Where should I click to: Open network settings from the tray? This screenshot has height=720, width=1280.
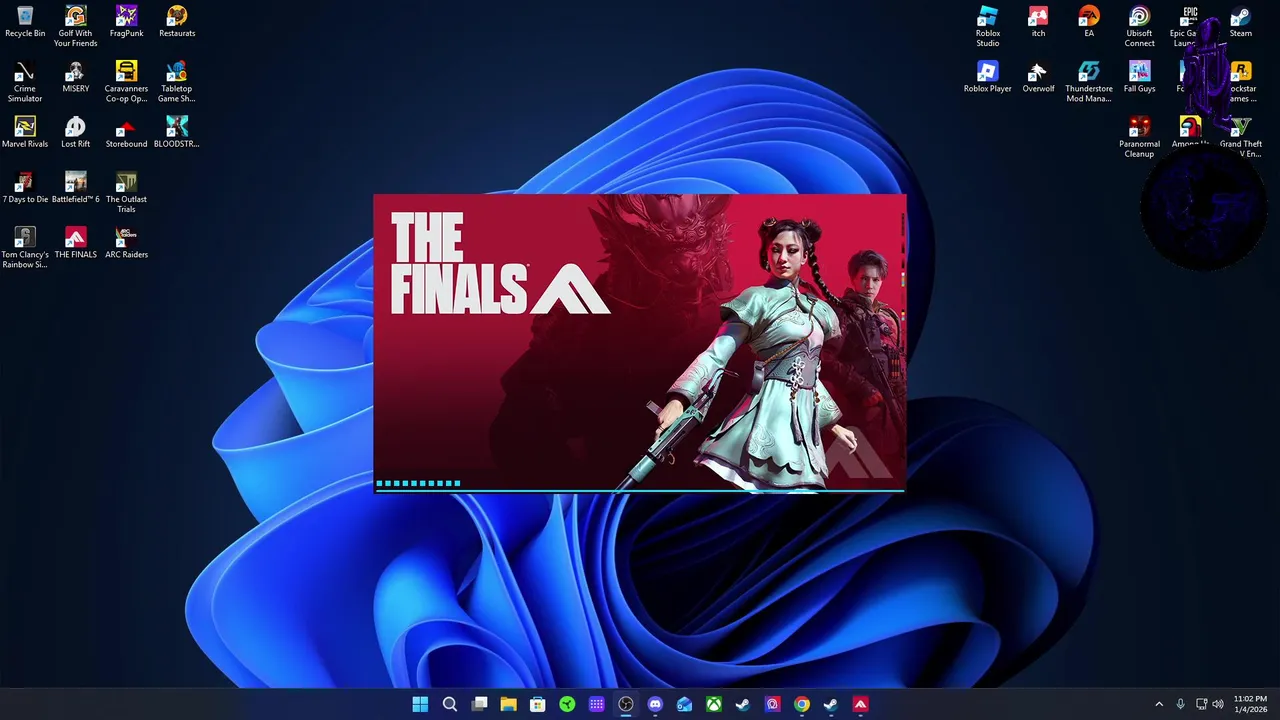1201,704
